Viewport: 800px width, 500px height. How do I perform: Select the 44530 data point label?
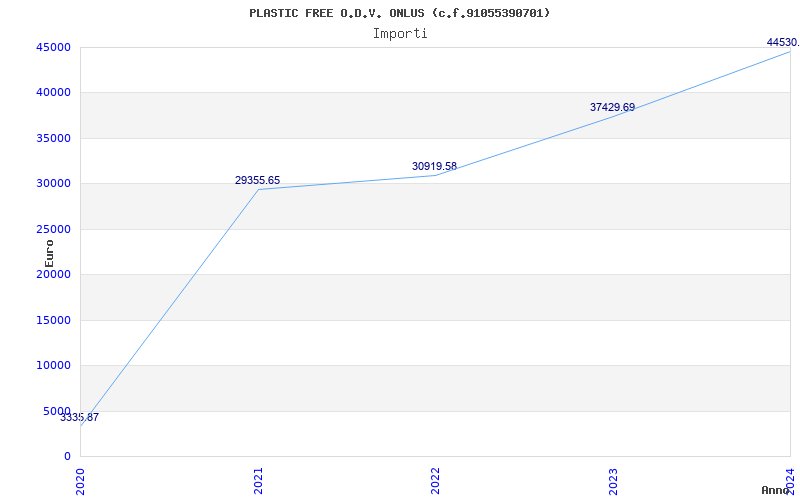coord(782,42)
